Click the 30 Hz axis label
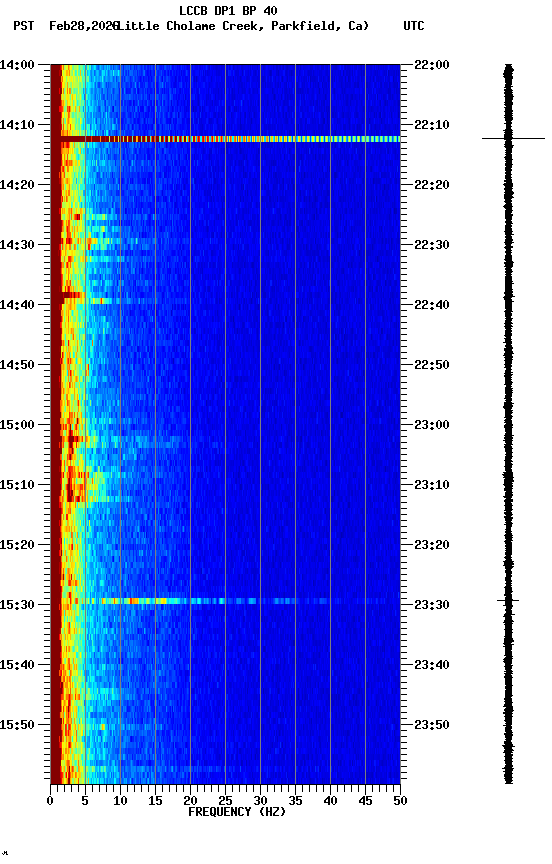 pos(260,801)
